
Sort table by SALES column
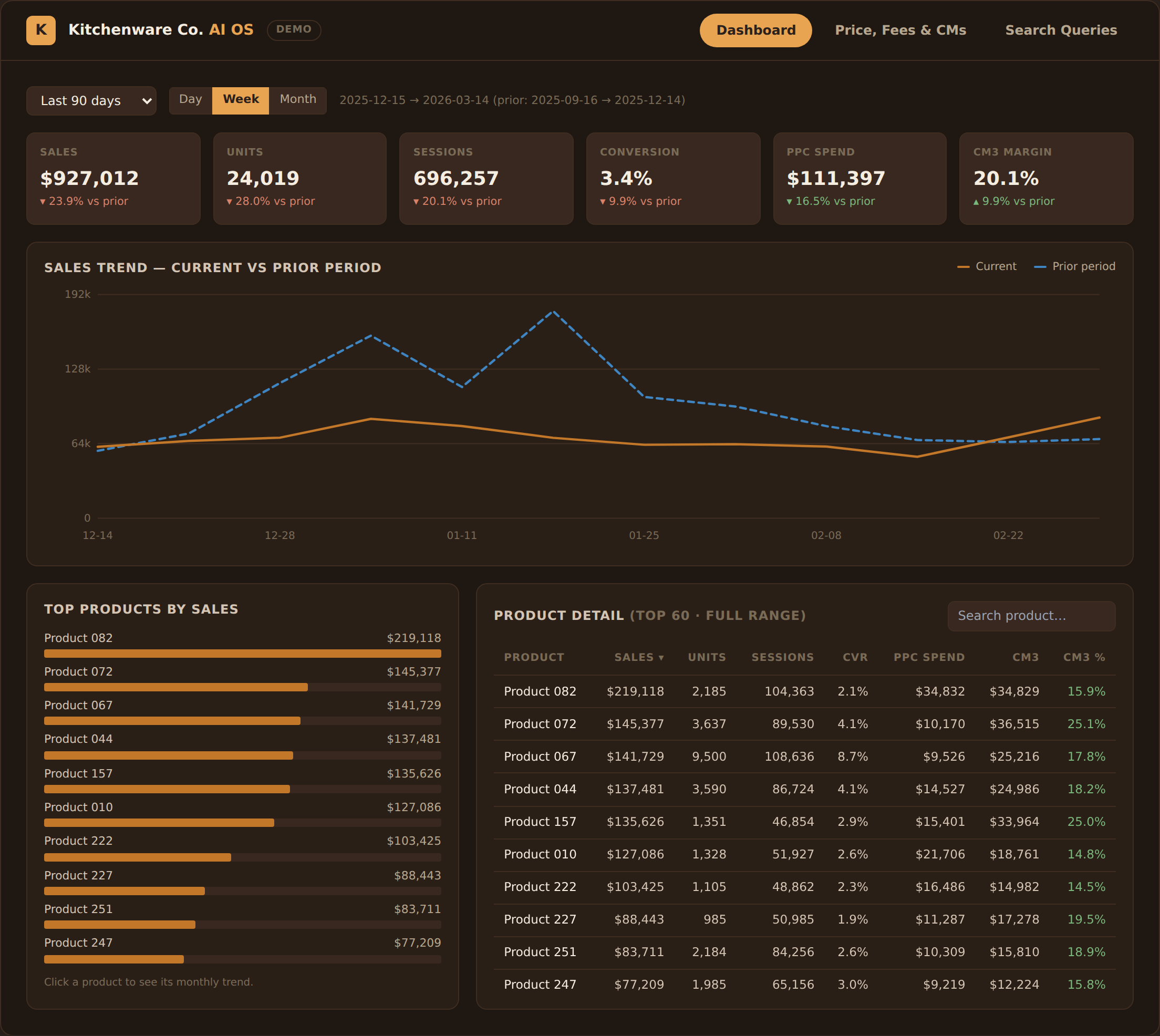[x=639, y=657]
